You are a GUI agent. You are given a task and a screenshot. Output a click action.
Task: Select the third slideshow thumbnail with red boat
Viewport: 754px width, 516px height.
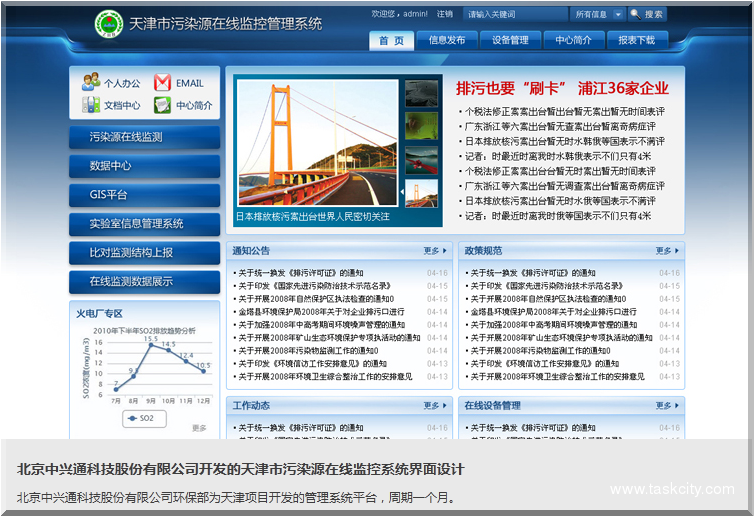421,160
